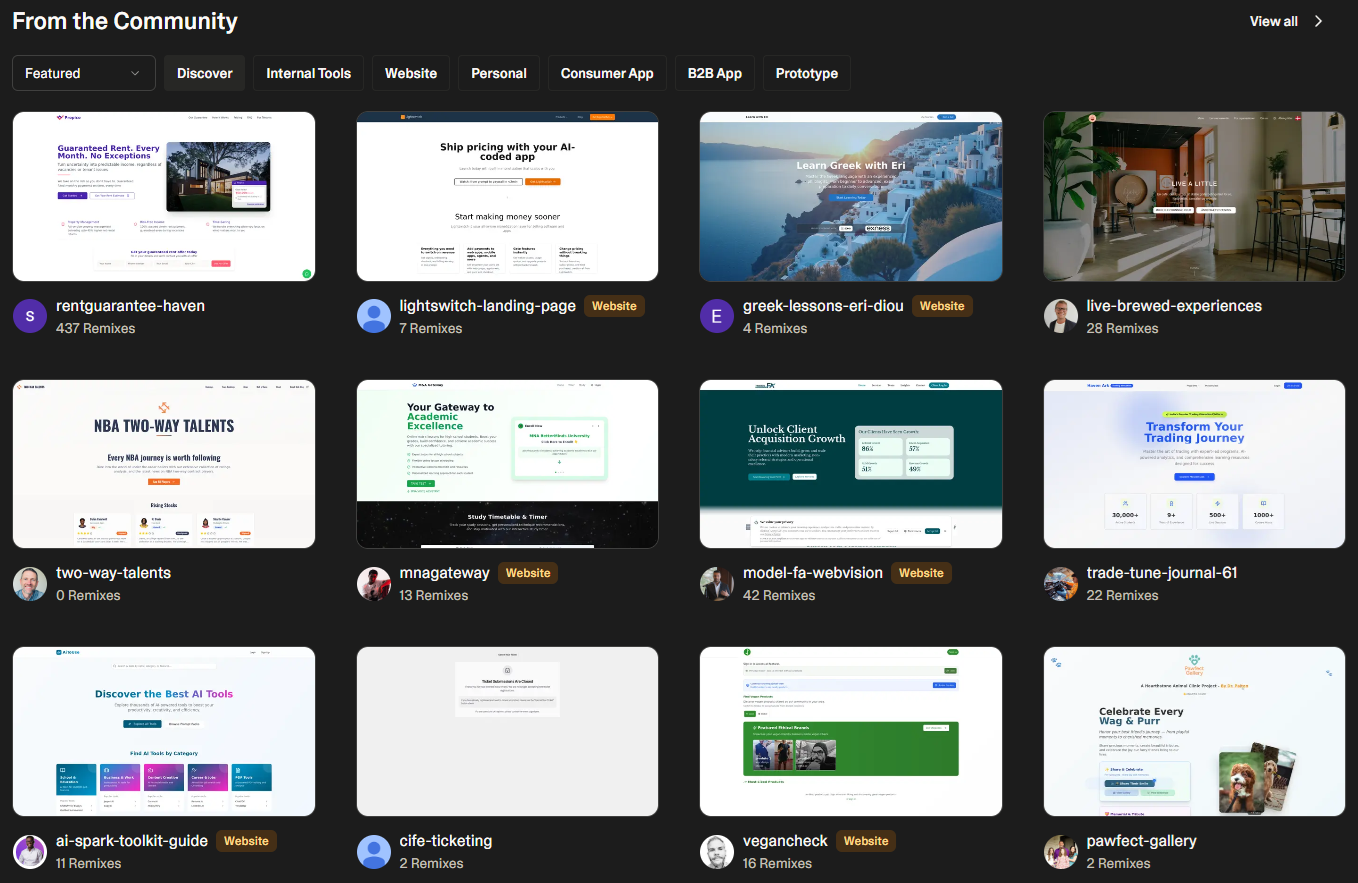The width and height of the screenshot is (1358, 883).
Task: Click the ai-spark-toolkit-guide author avatar
Action: [x=30, y=852]
